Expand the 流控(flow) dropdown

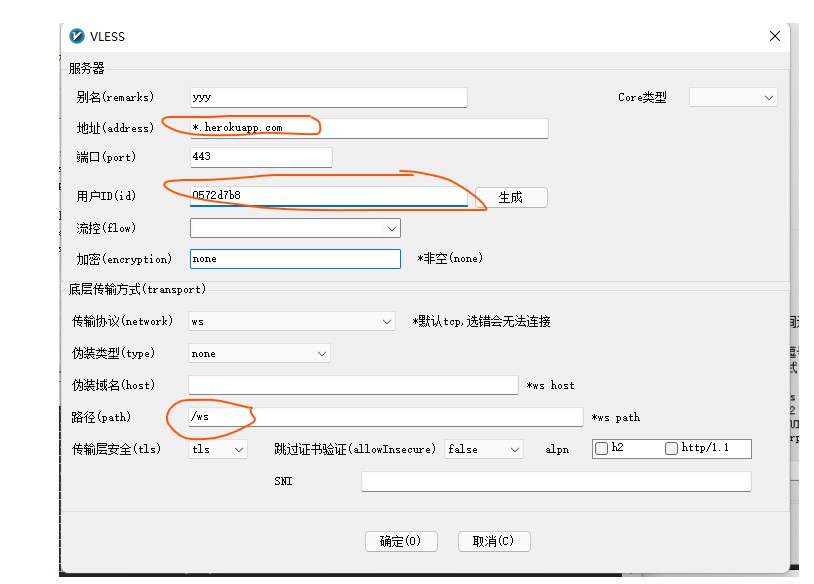[294, 228]
